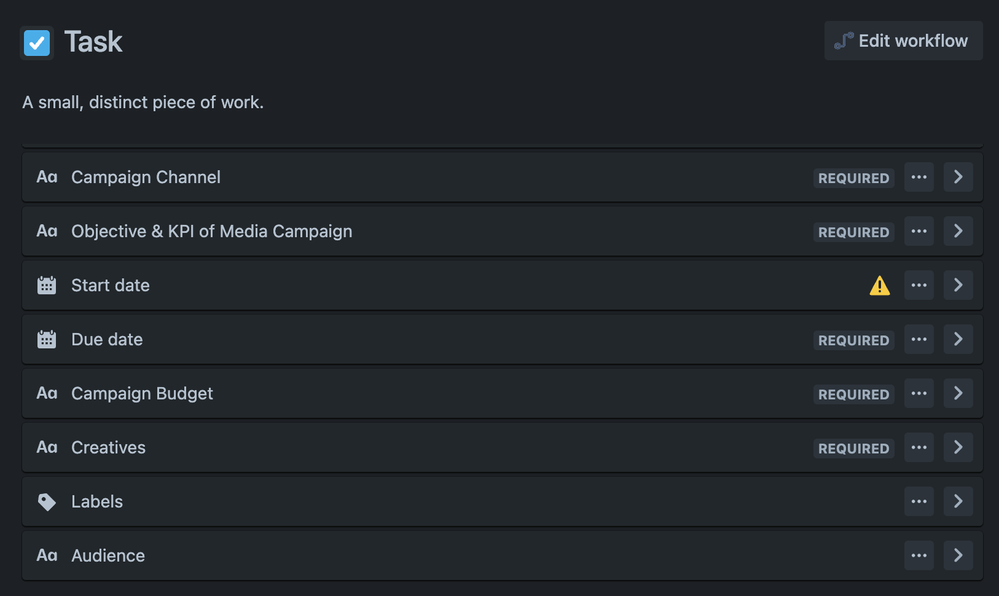Screen dimensions: 999x596
Task: Click the REQUIRED badge on Campaign Budget
Action: click(854, 395)
